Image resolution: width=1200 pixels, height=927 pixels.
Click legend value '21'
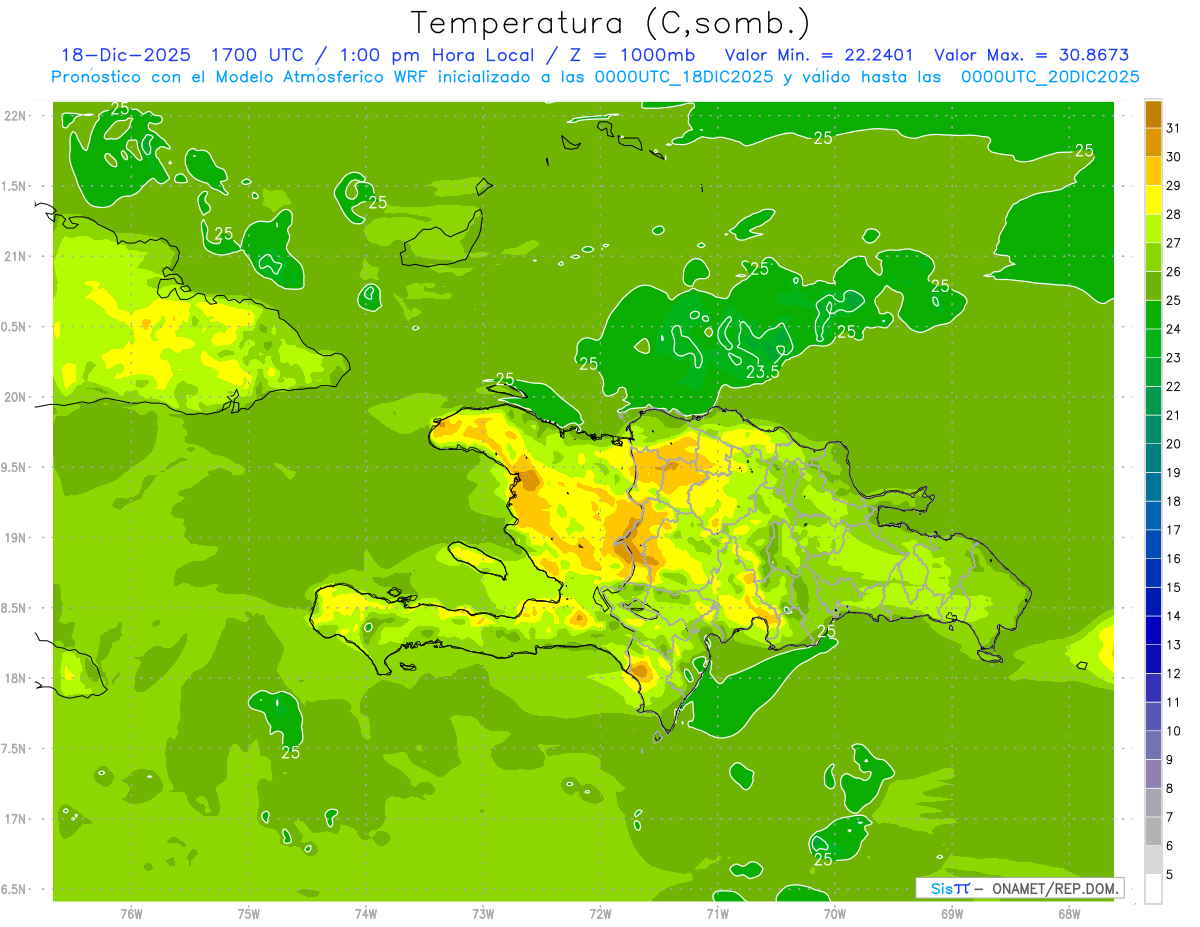1174,415
